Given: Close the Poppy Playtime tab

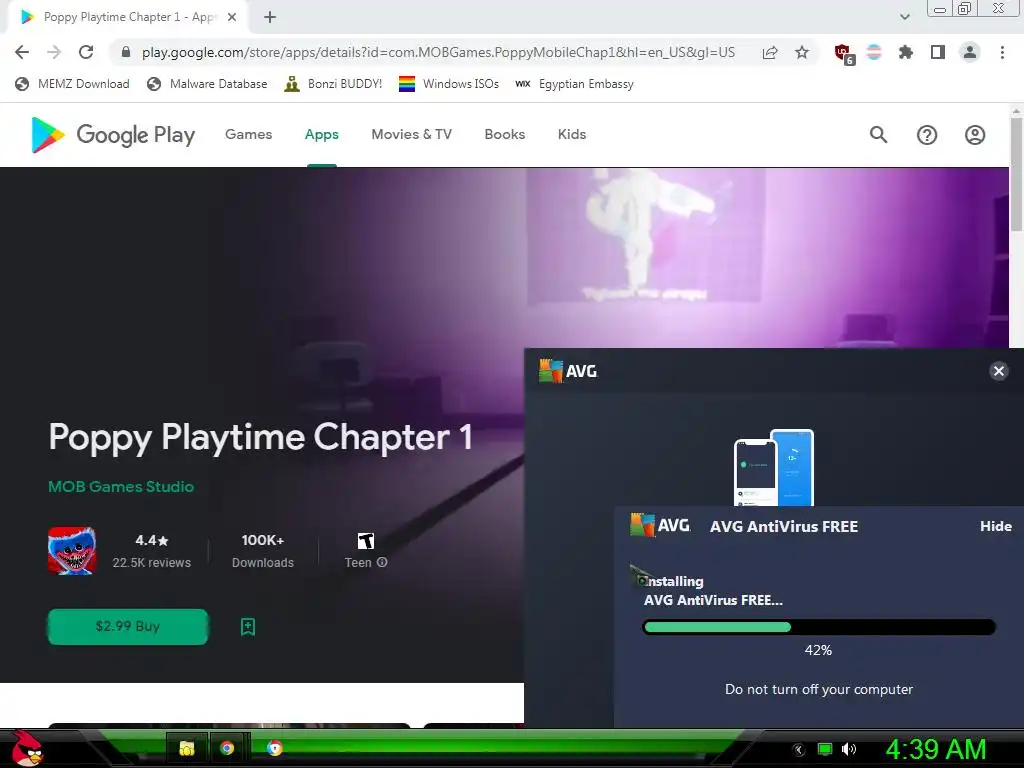Looking at the screenshot, I should point(232,17).
